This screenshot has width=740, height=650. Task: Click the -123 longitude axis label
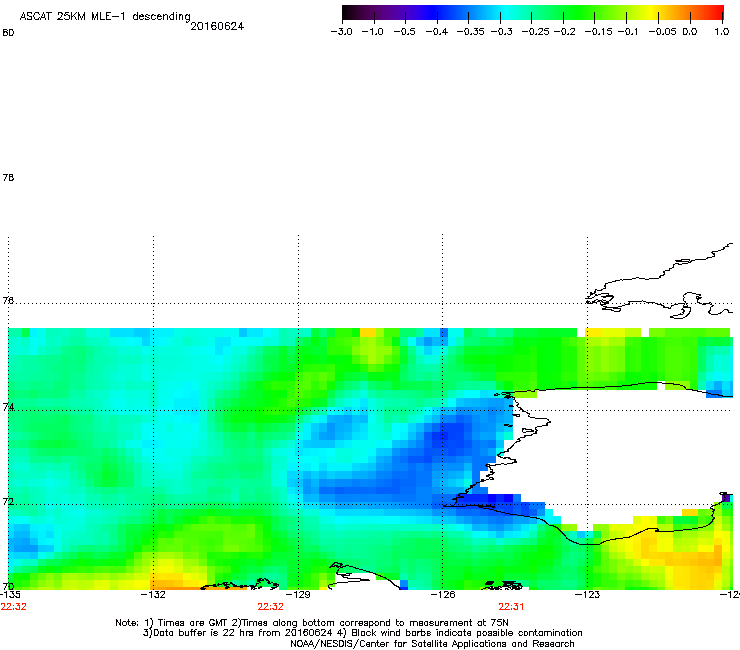(x=587, y=594)
